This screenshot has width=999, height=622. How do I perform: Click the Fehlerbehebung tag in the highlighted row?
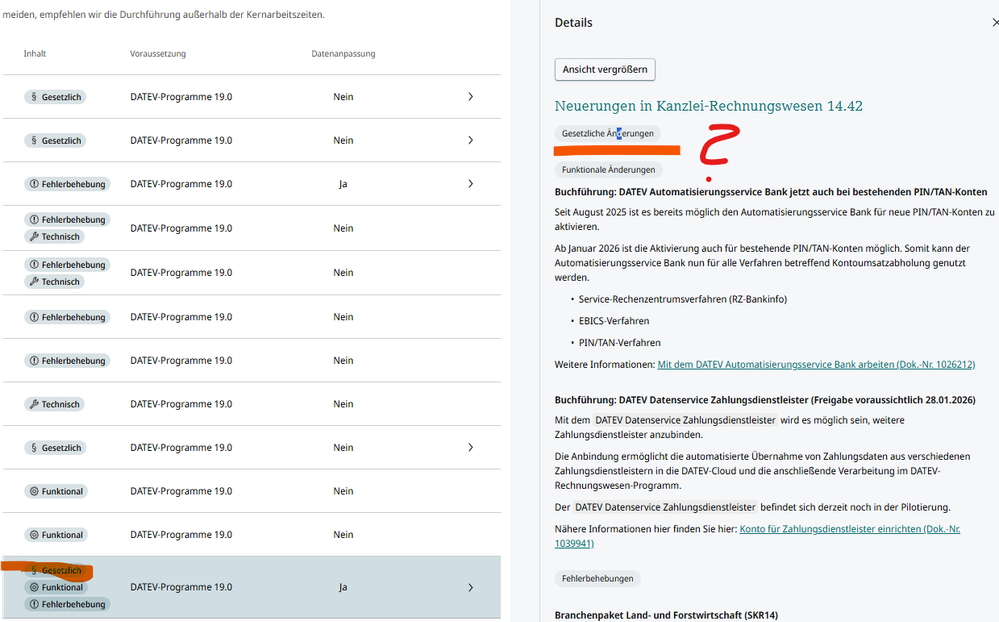68,604
